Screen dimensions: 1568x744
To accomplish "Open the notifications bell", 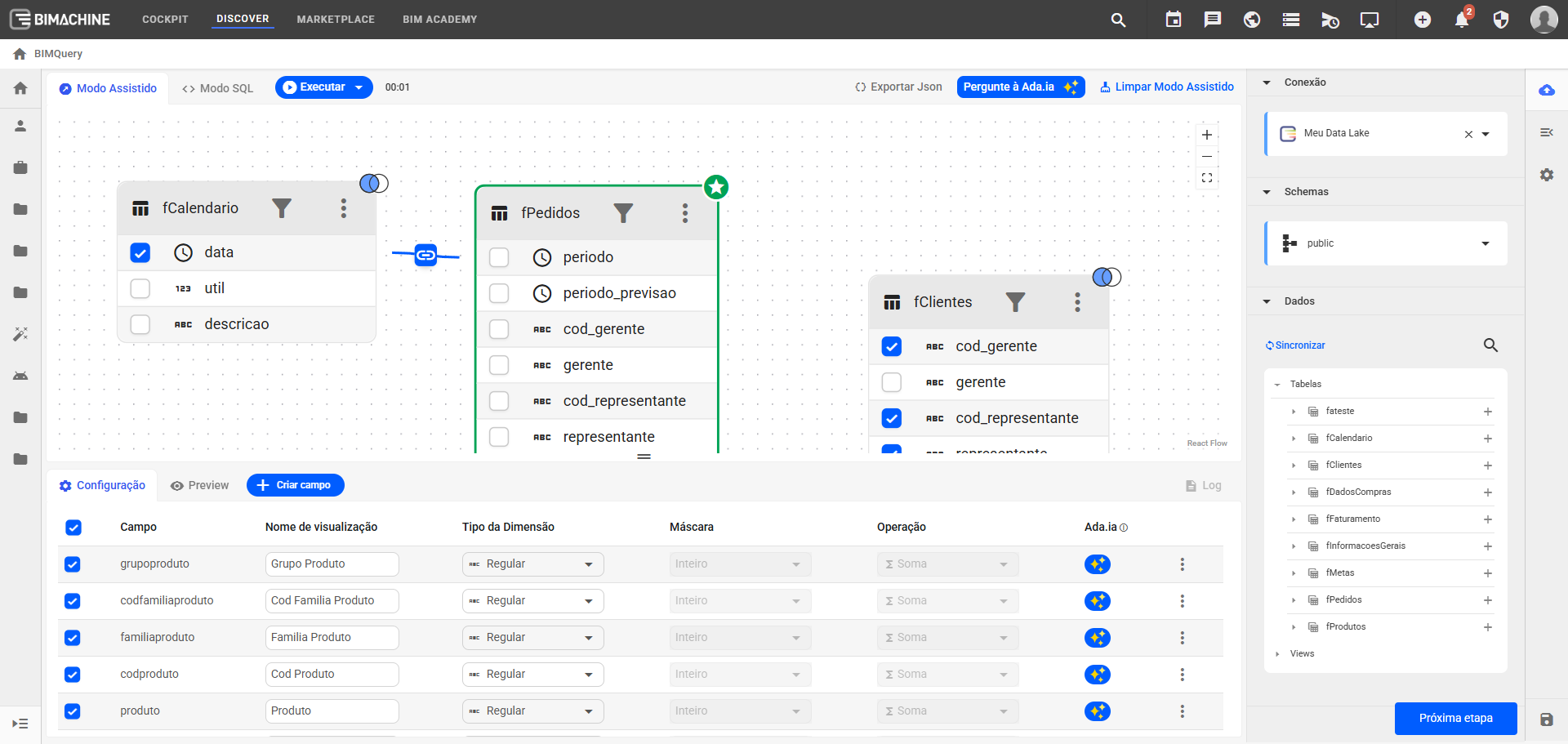I will point(1461,20).
